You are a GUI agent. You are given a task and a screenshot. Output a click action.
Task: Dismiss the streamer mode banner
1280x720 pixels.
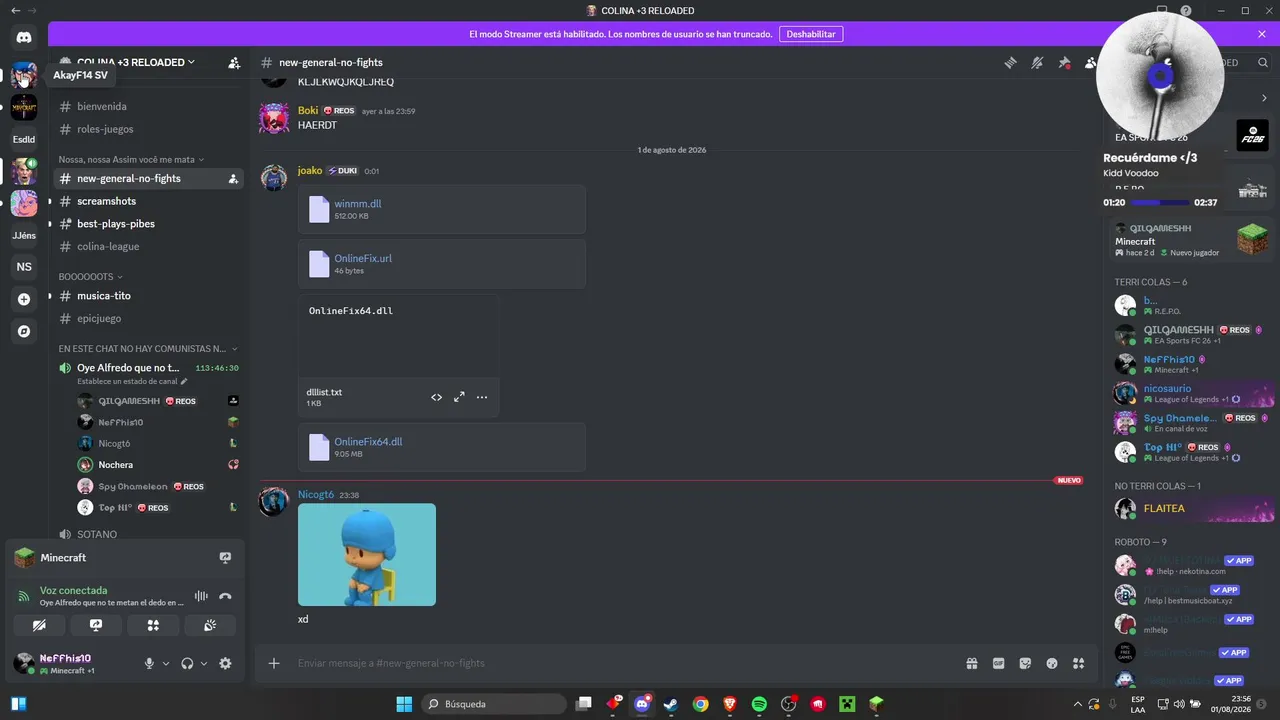(1262, 34)
